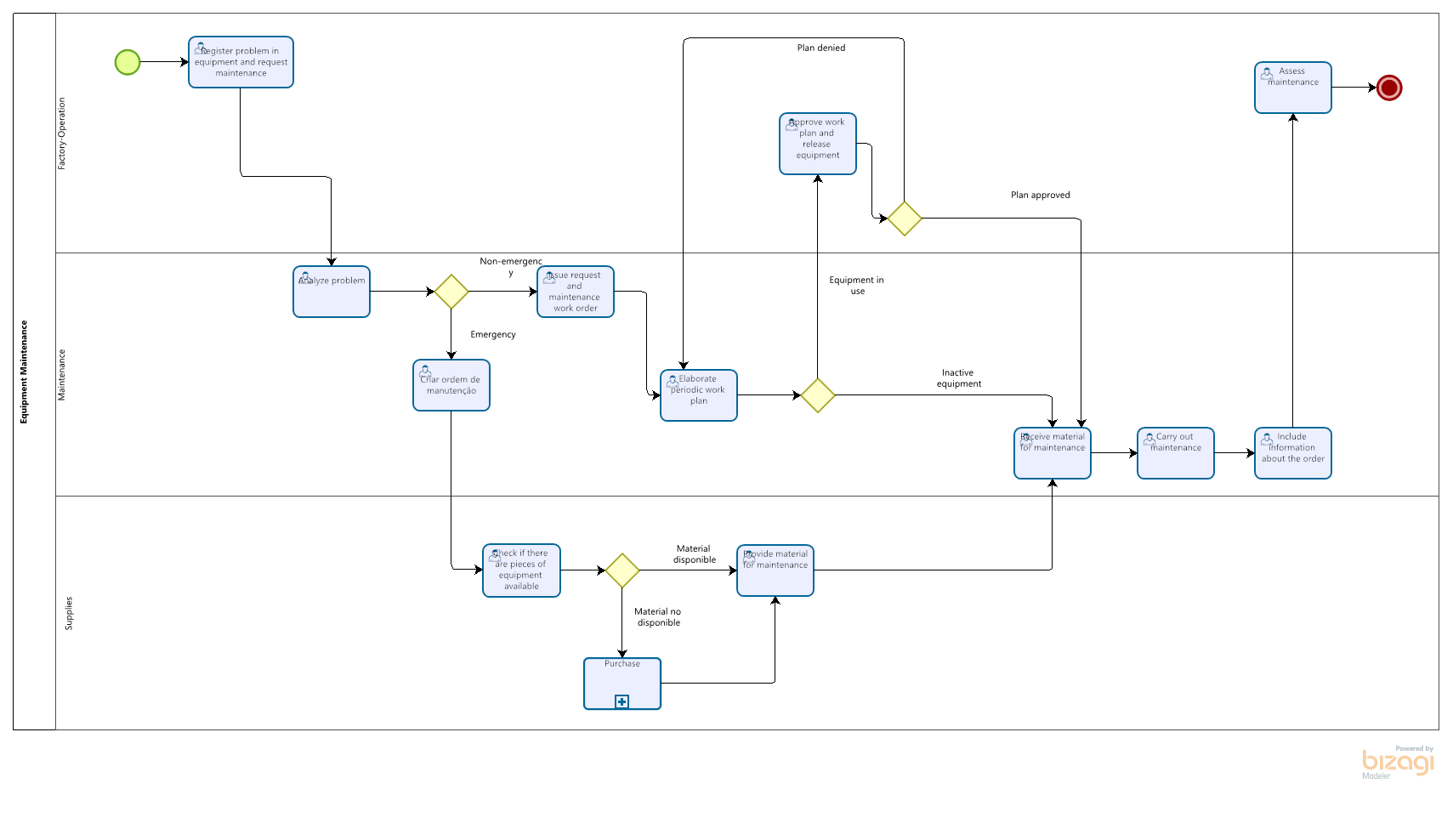The image size is (1453, 840).
Task: Select Provide material for maintenance task
Action: point(775,572)
